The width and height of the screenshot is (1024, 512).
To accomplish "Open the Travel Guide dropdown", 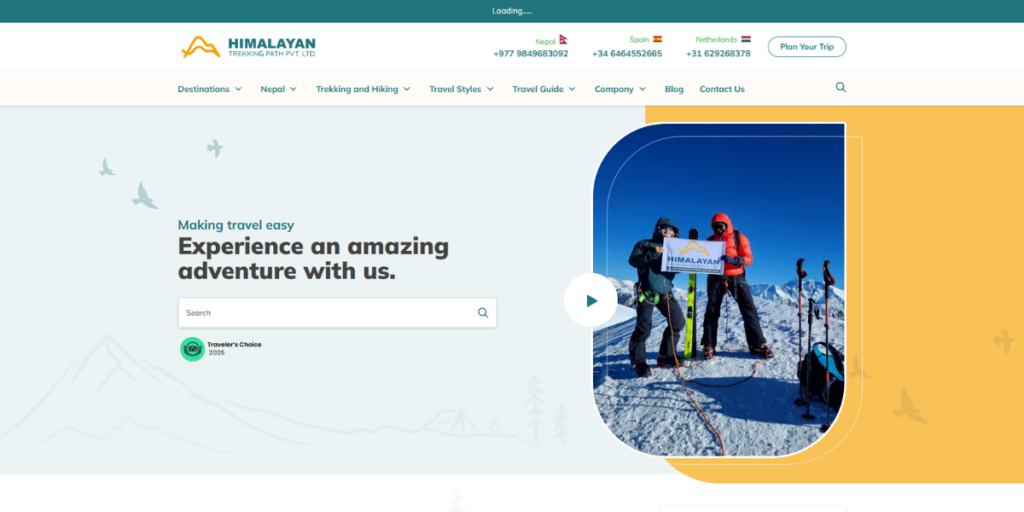I will (544, 89).
